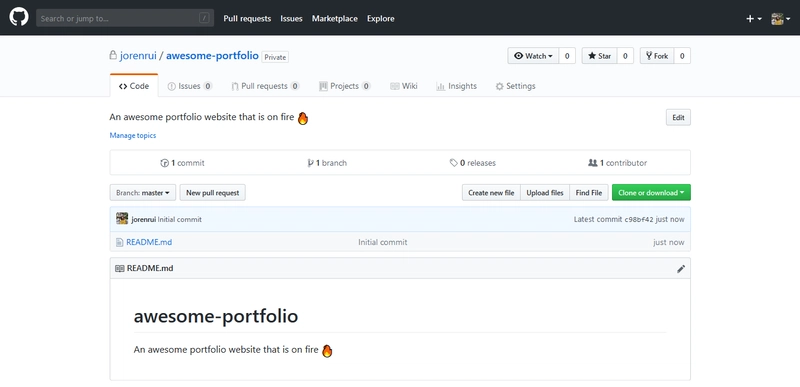The image size is (800, 387).
Task: Open Pull requests in top navigation bar
Action: tap(247, 18)
